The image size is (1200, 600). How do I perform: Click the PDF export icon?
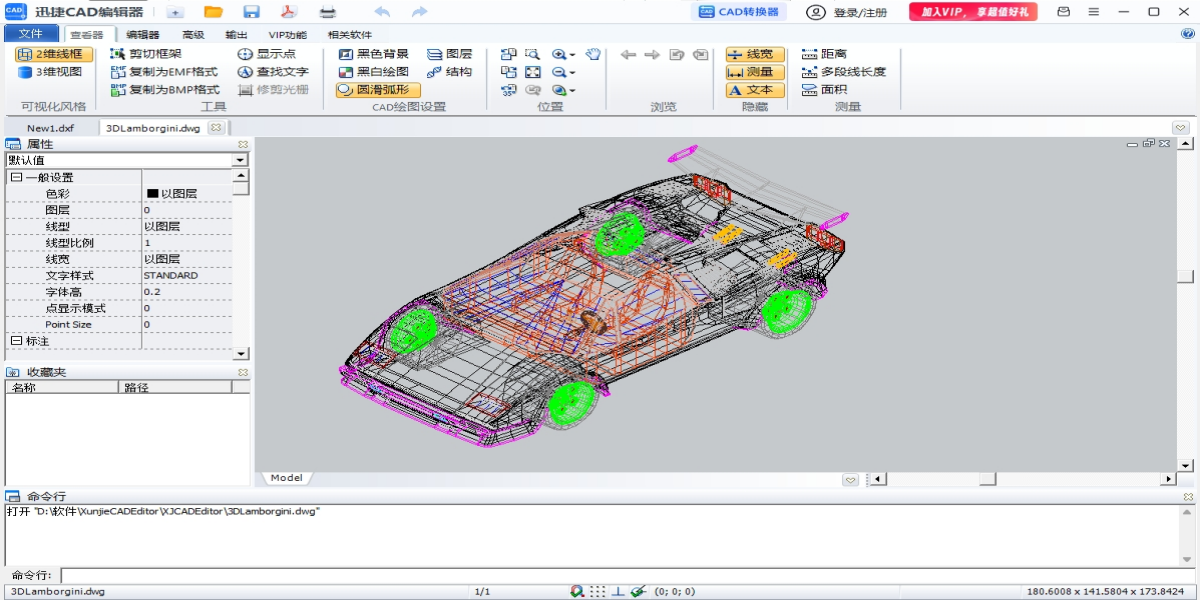(x=288, y=12)
